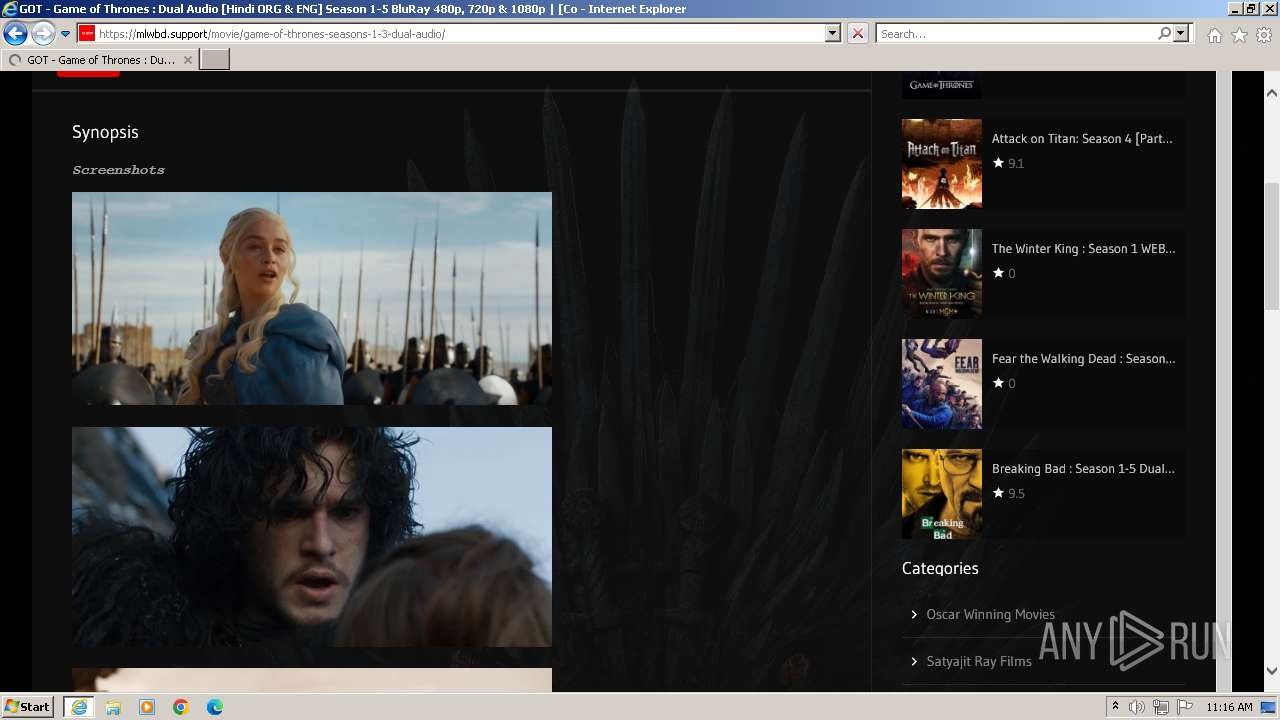Viewport: 1280px width, 720px height.
Task: Open the blonde woman screenshot image
Action: [312, 298]
